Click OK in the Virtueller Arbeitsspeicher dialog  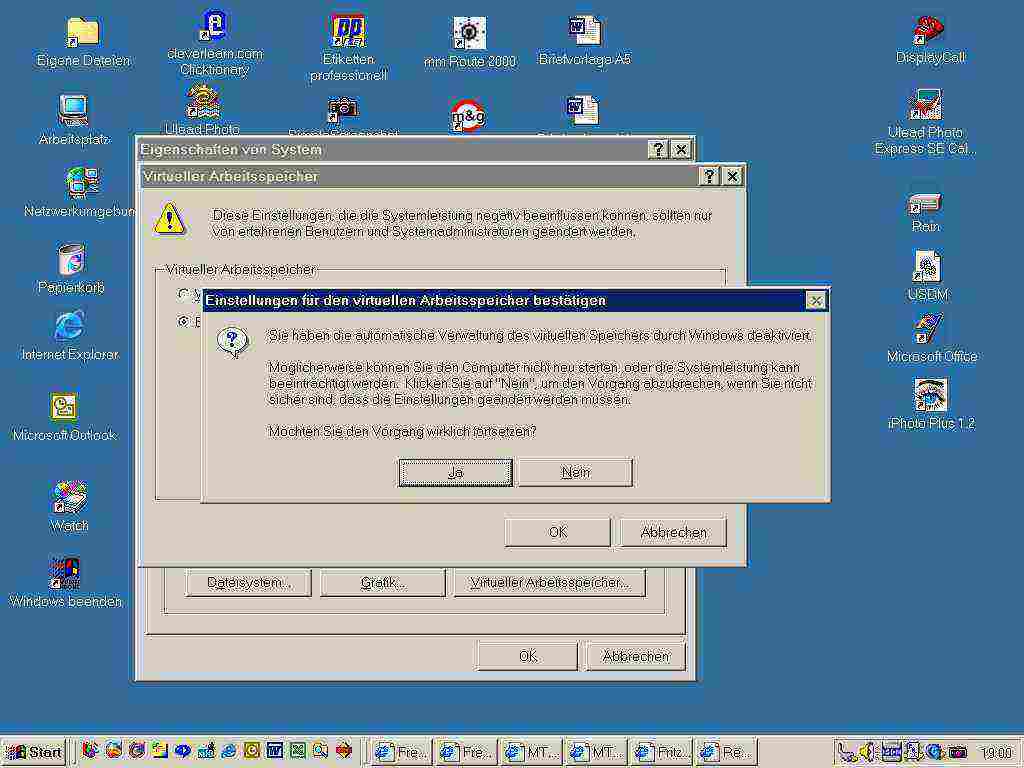coord(558,532)
